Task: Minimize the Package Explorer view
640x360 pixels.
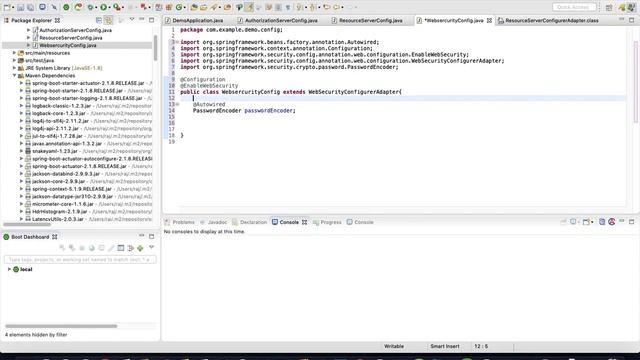Action: coord(142,20)
